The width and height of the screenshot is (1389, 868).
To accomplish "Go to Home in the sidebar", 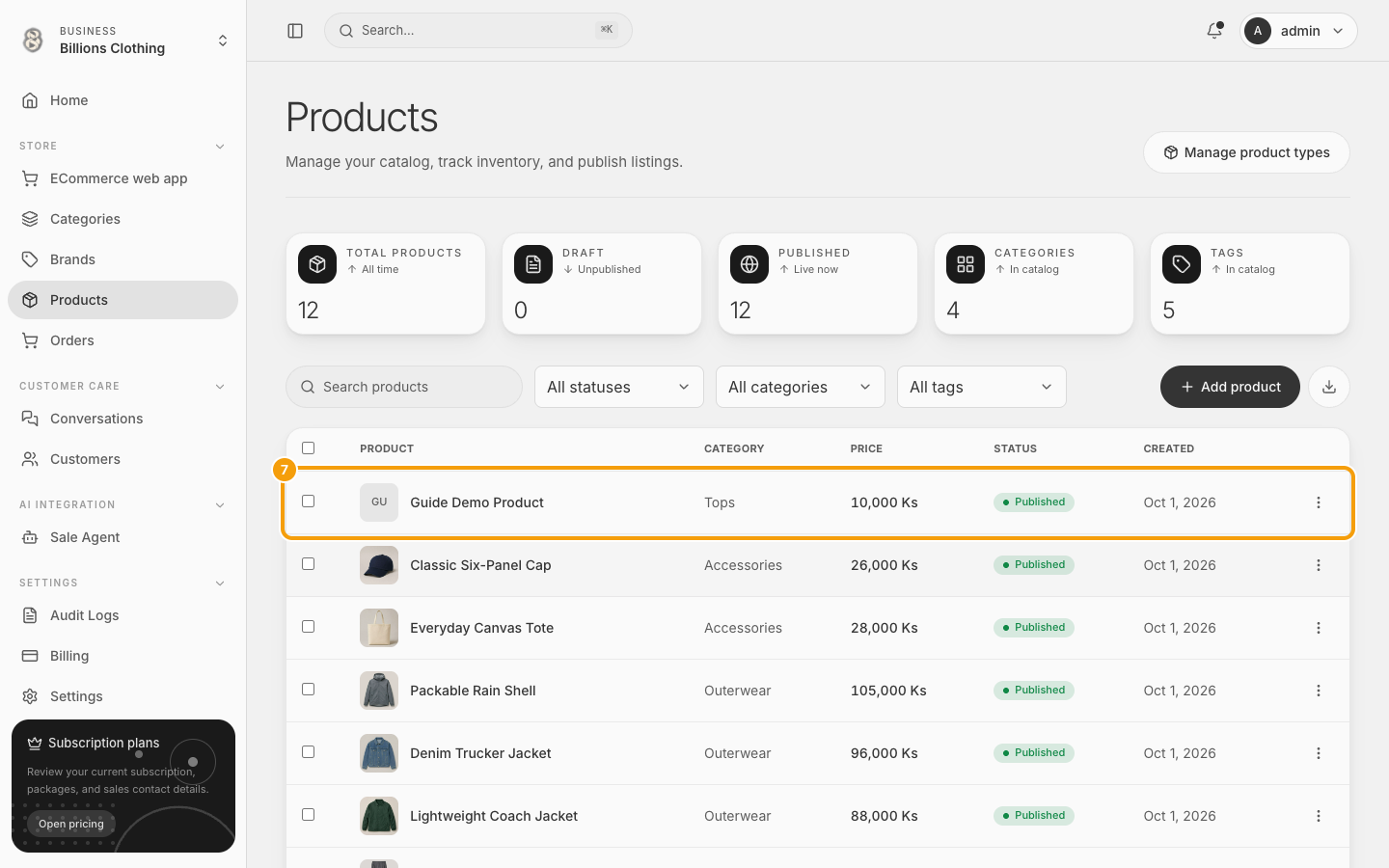I will (x=123, y=100).
